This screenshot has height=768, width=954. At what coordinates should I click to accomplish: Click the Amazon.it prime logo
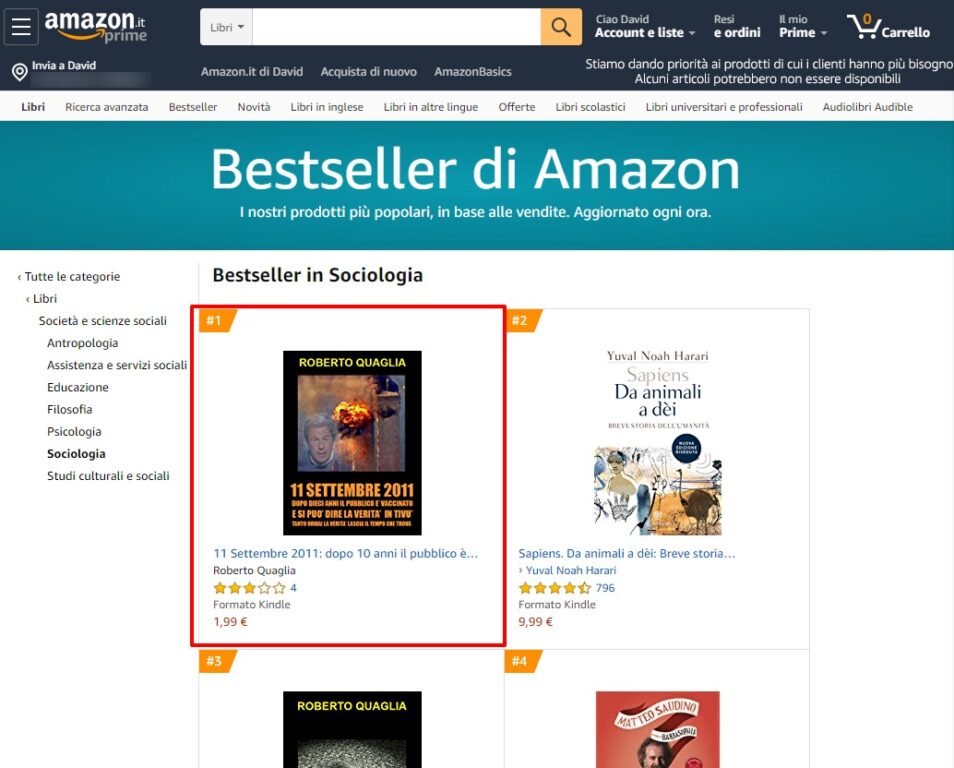pos(96,27)
